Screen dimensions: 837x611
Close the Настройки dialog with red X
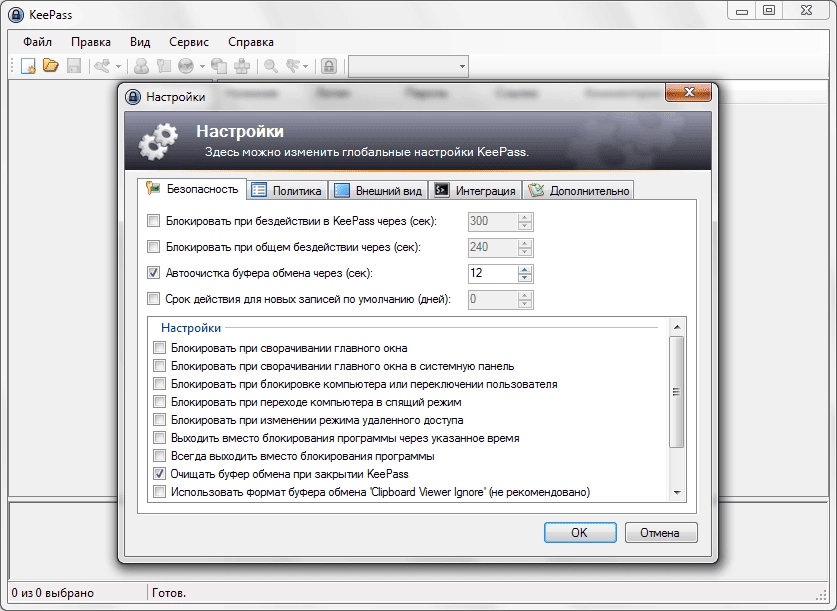(689, 92)
